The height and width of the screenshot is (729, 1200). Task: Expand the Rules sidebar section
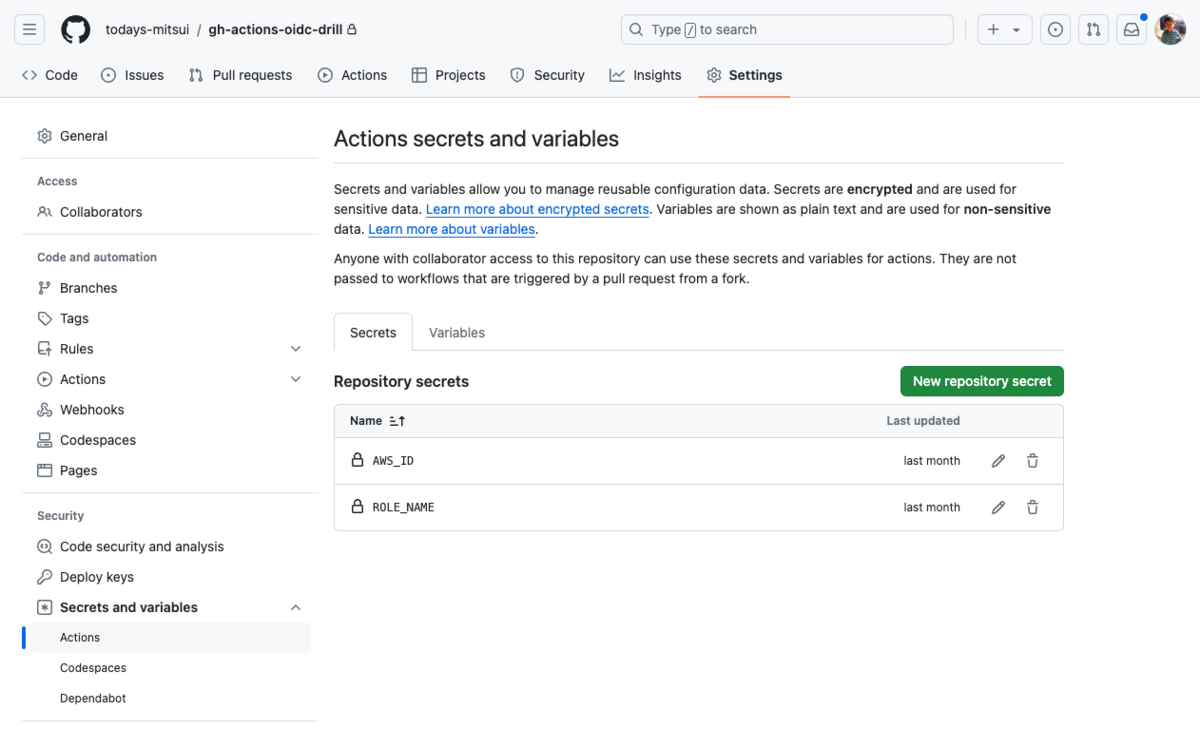[295, 348]
